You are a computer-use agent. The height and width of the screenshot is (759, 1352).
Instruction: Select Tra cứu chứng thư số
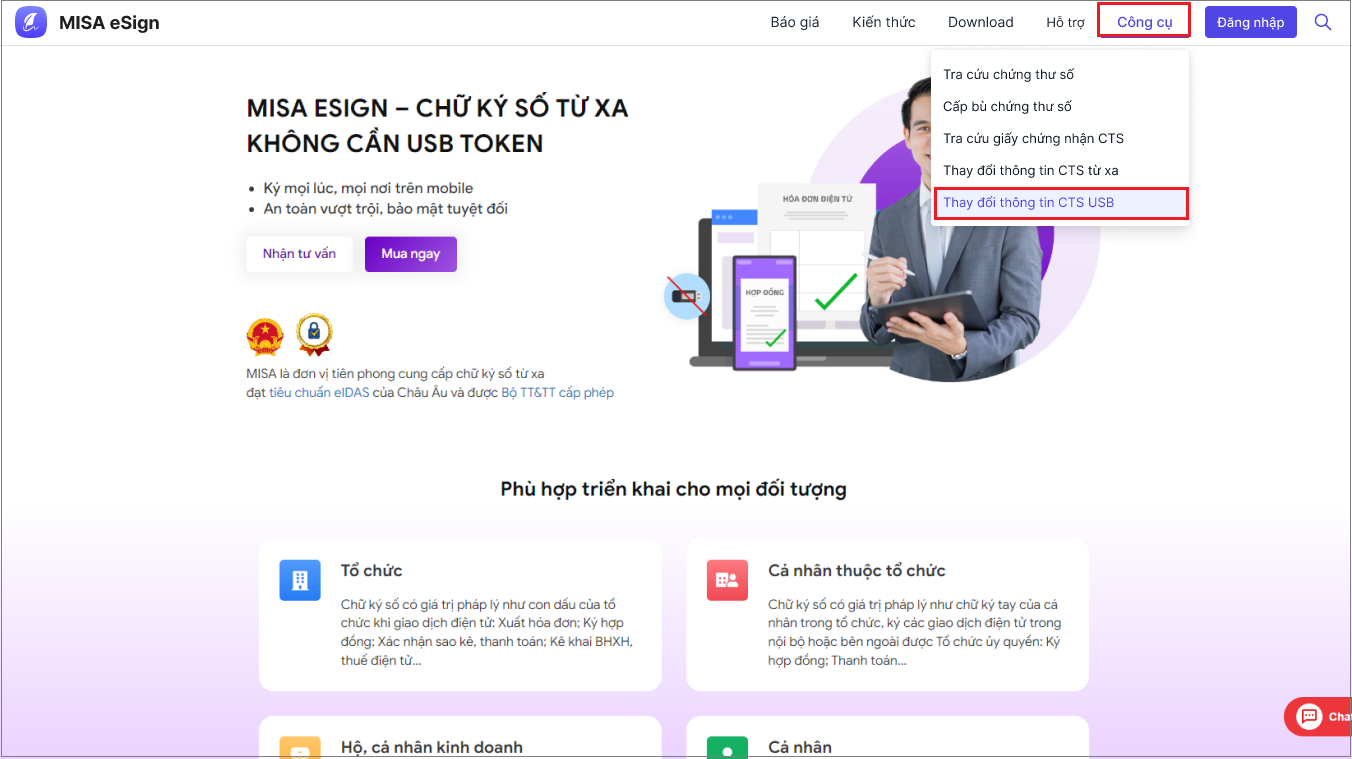(x=1008, y=74)
